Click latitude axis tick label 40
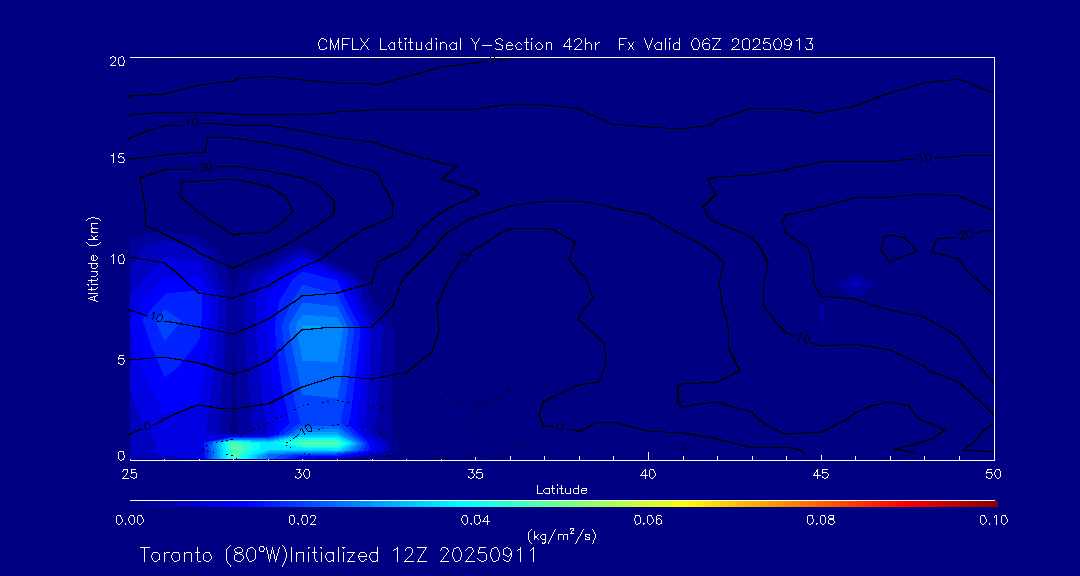Viewport: 1080px width, 576px height. 648,474
